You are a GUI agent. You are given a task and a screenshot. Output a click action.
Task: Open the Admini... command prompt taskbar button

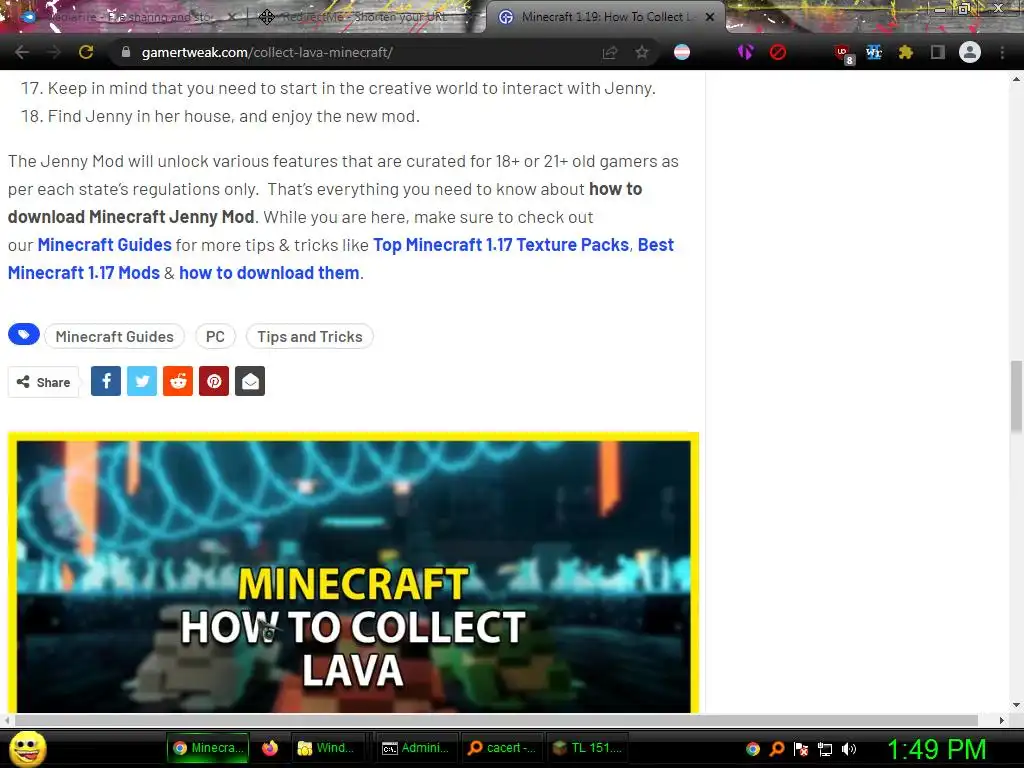click(x=416, y=748)
